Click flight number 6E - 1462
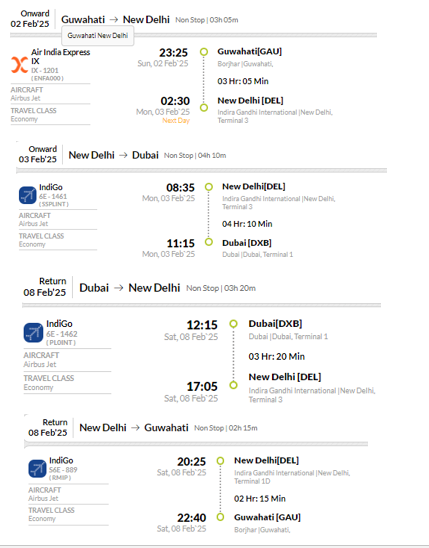The image size is (429, 548). point(62,334)
